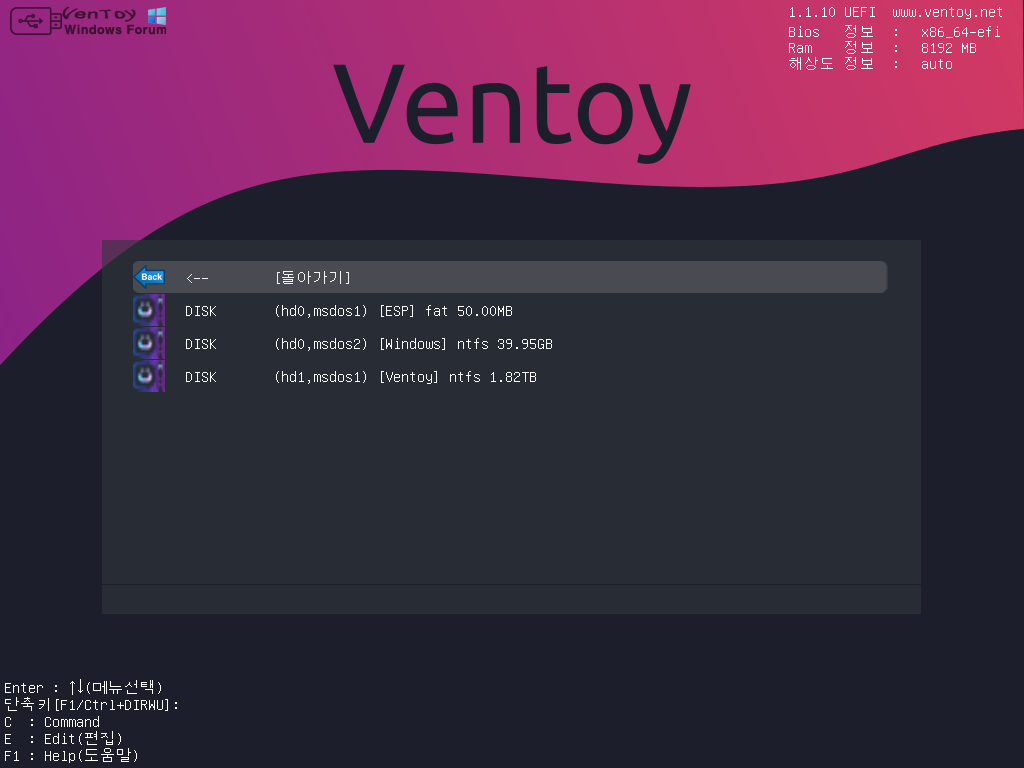Click the Windows flag logo icon
This screenshot has height=768, width=1024.
point(157,16)
